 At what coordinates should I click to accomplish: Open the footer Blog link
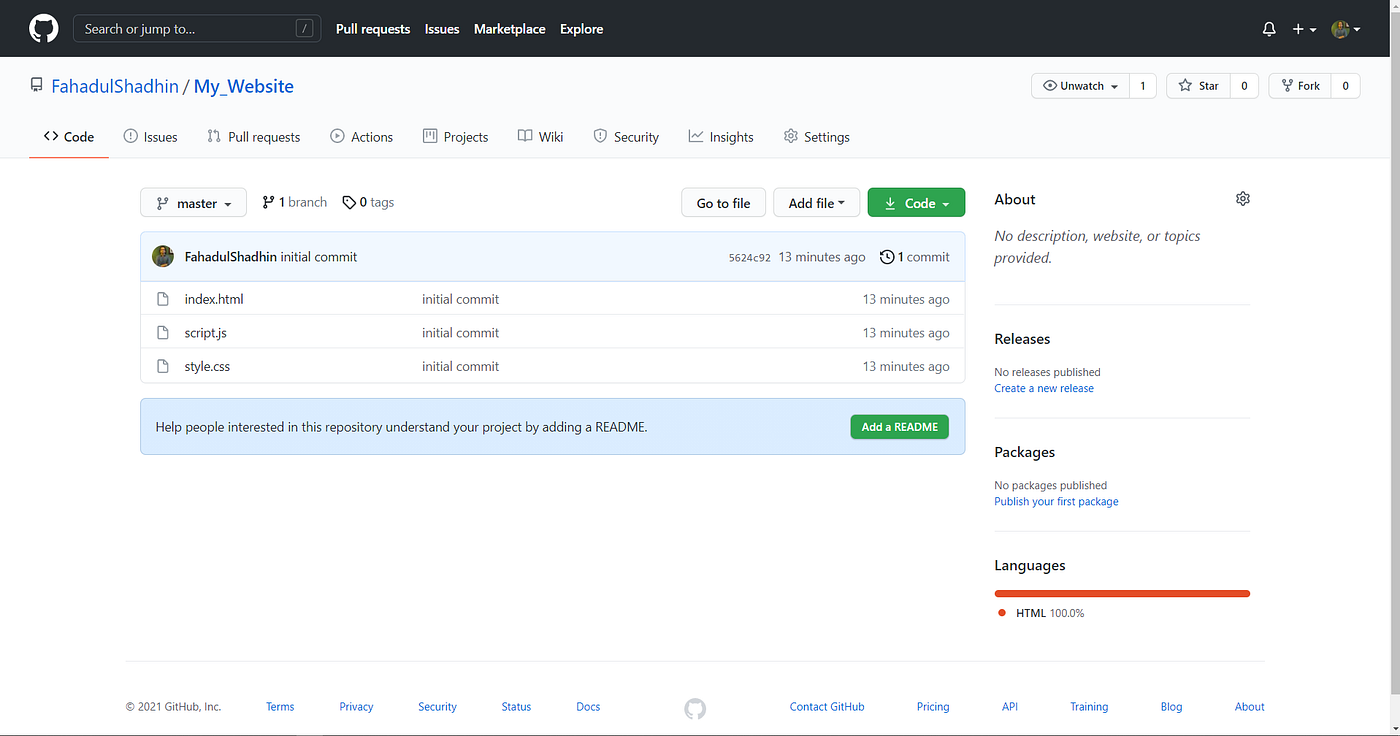pos(1171,706)
